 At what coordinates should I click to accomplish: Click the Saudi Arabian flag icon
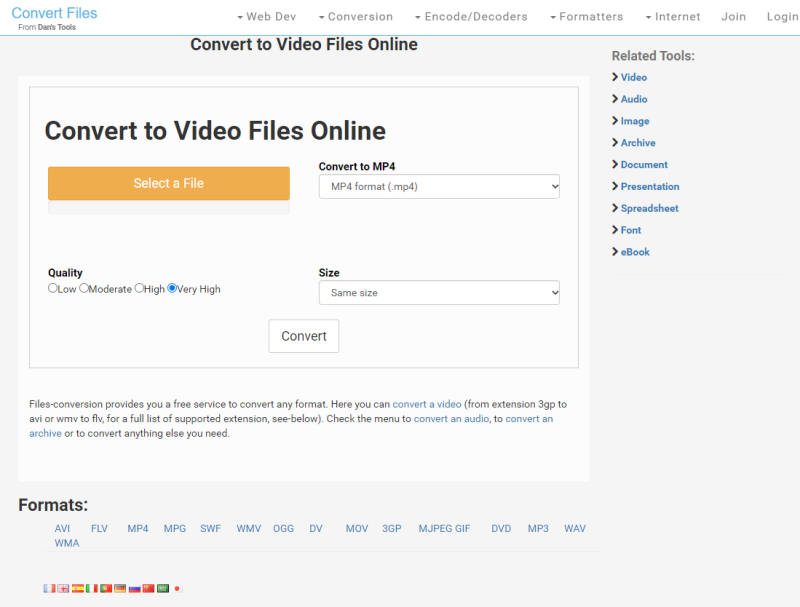pyautogui.click(x=163, y=588)
